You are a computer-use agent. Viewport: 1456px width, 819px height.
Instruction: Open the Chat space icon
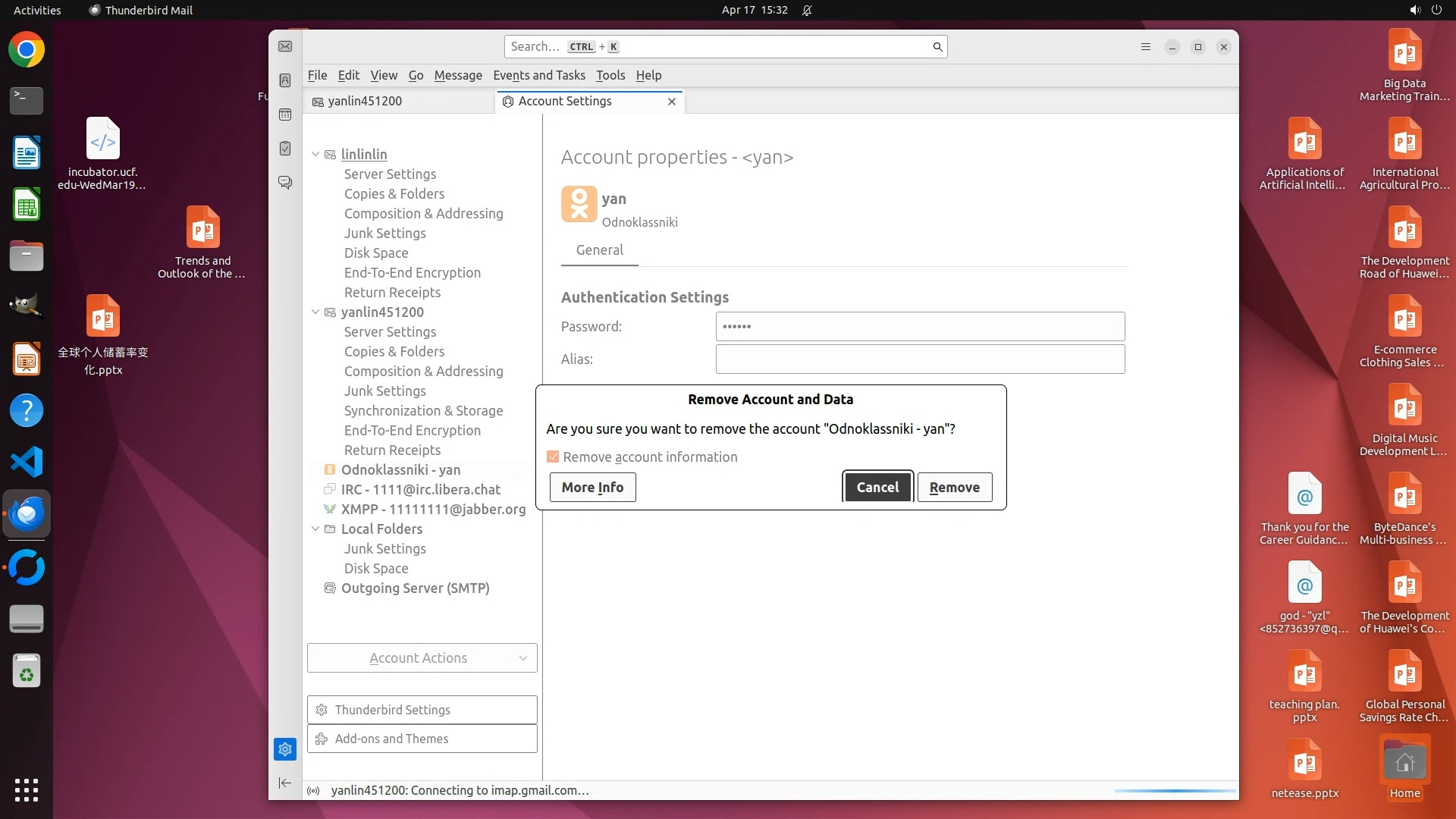[x=285, y=183]
